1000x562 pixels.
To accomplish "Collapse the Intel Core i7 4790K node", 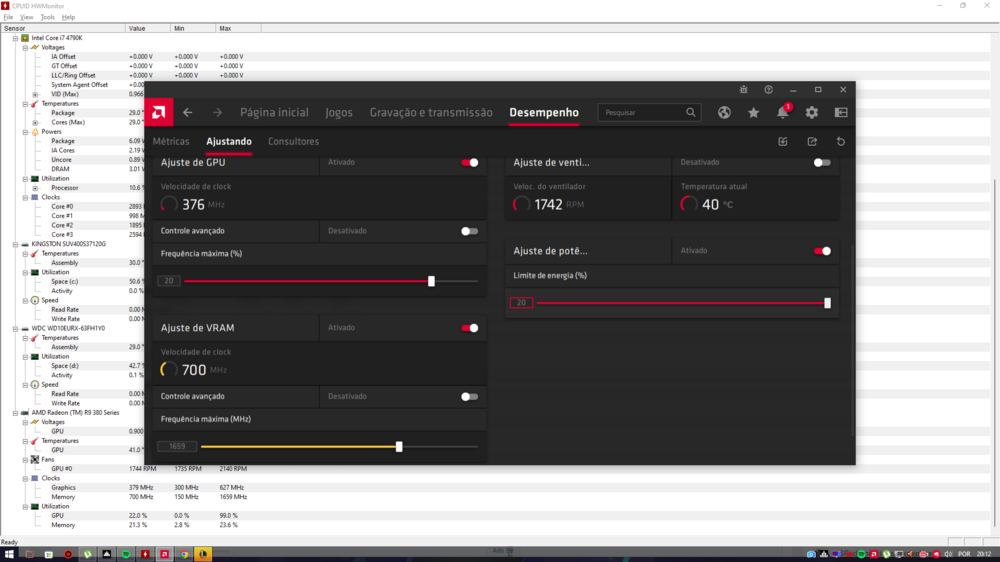I will click(15, 38).
